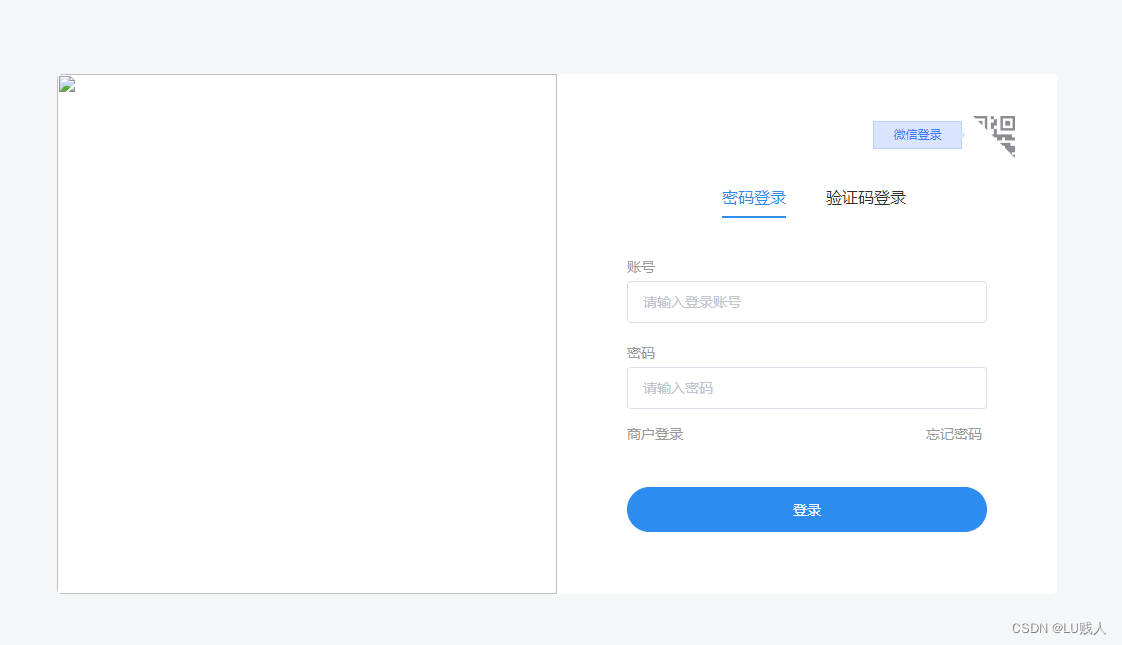Image resolution: width=1122 pixels, height=645 pixels.
Task: Click the broken image placeholder icon
Action: pyautogui.click(x=66, y=84)
